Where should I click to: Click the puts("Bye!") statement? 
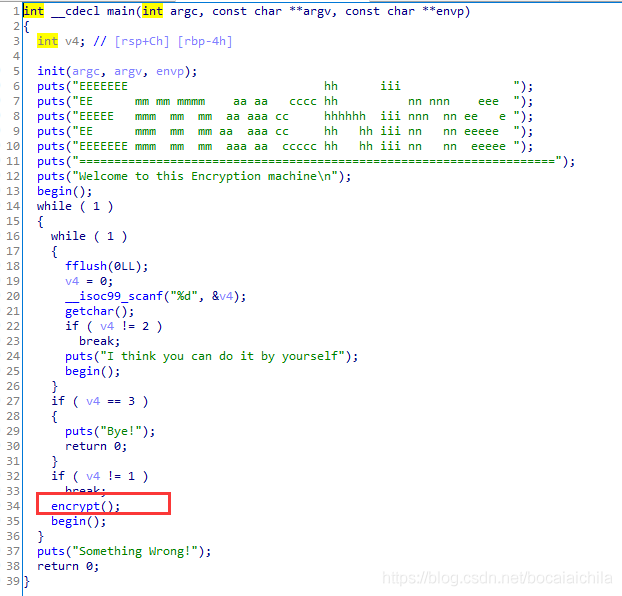click(110, 431)
